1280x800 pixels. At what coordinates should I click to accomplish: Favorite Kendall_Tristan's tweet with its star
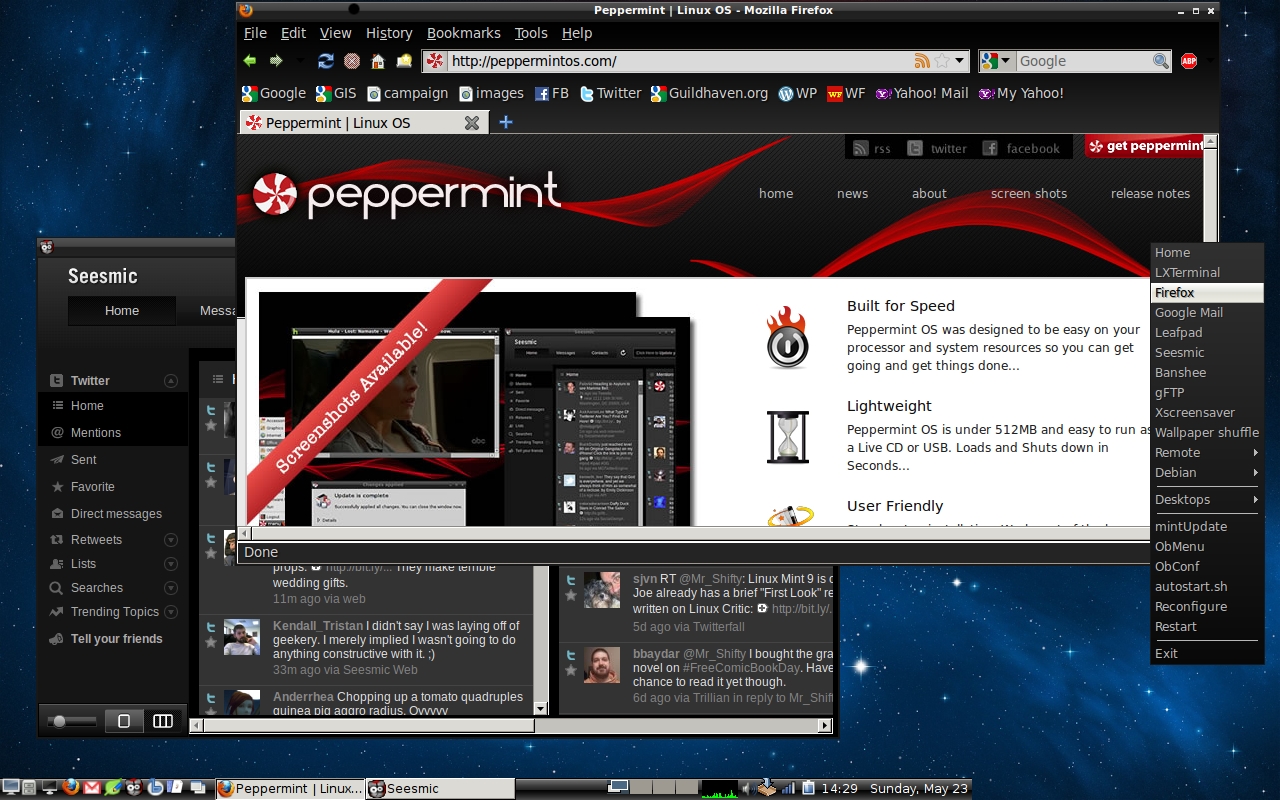[x=211, y=644]
